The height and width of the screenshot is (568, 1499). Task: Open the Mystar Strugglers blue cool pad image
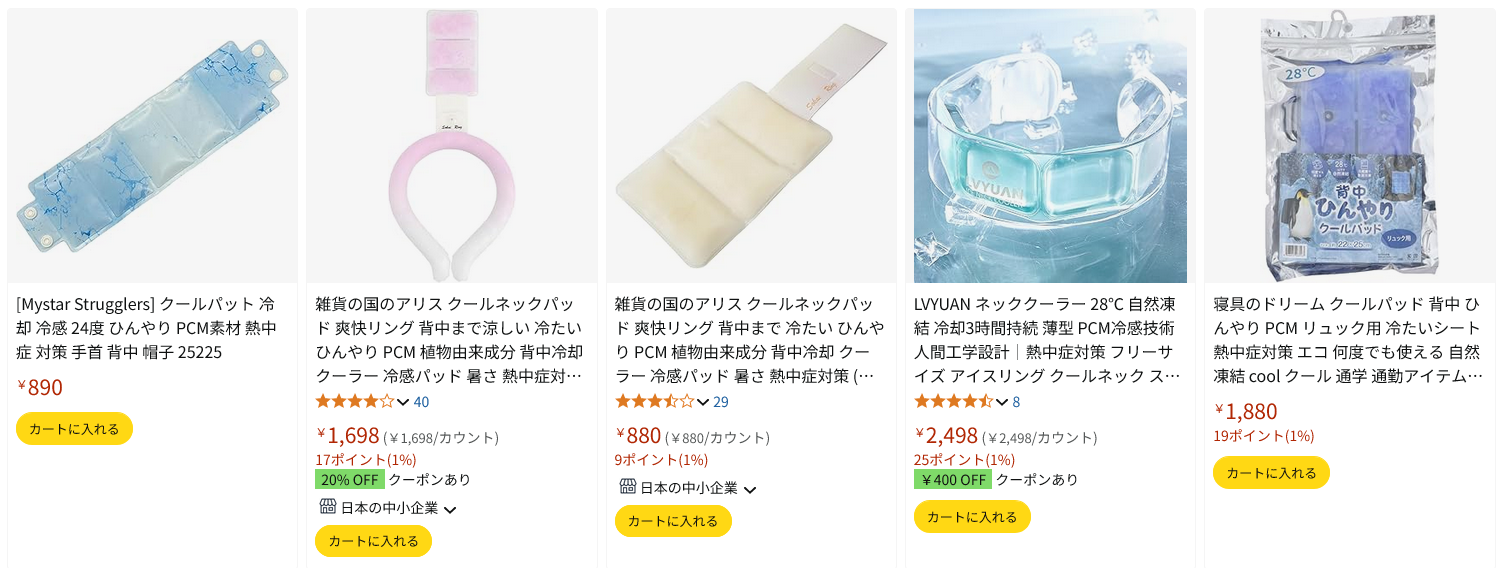(152, 146)
